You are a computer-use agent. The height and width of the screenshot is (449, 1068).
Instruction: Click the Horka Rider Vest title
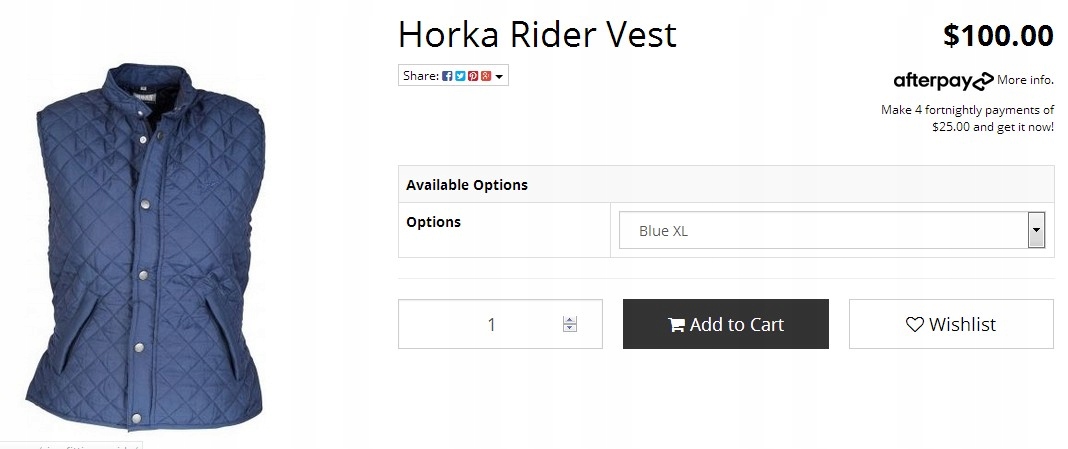537,35
